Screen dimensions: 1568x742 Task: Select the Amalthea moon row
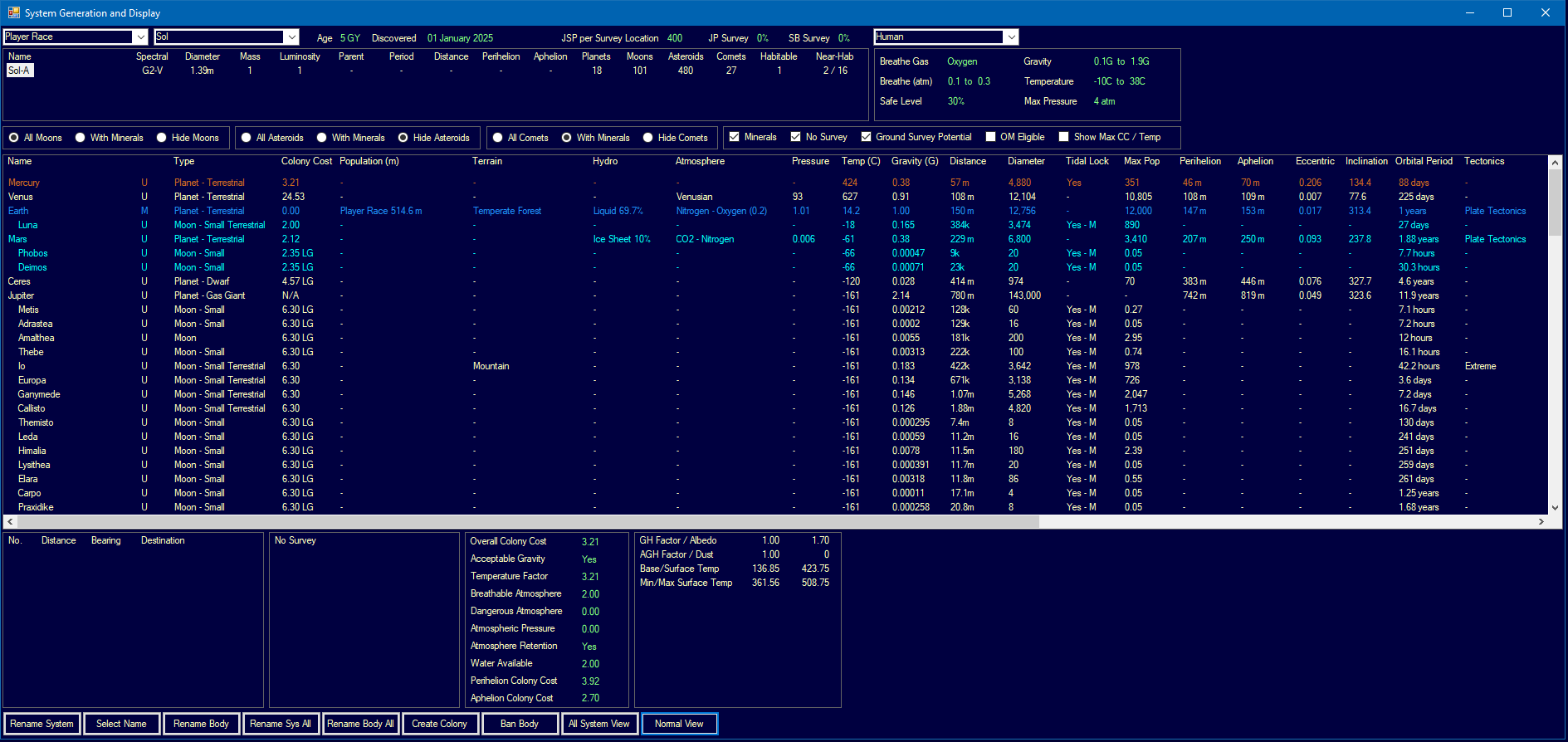point(776,338)
